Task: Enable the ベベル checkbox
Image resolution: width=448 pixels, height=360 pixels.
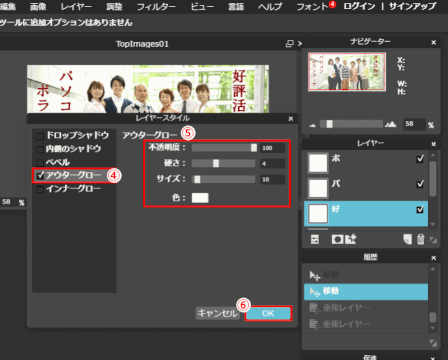Action: [x=40, y=163]
